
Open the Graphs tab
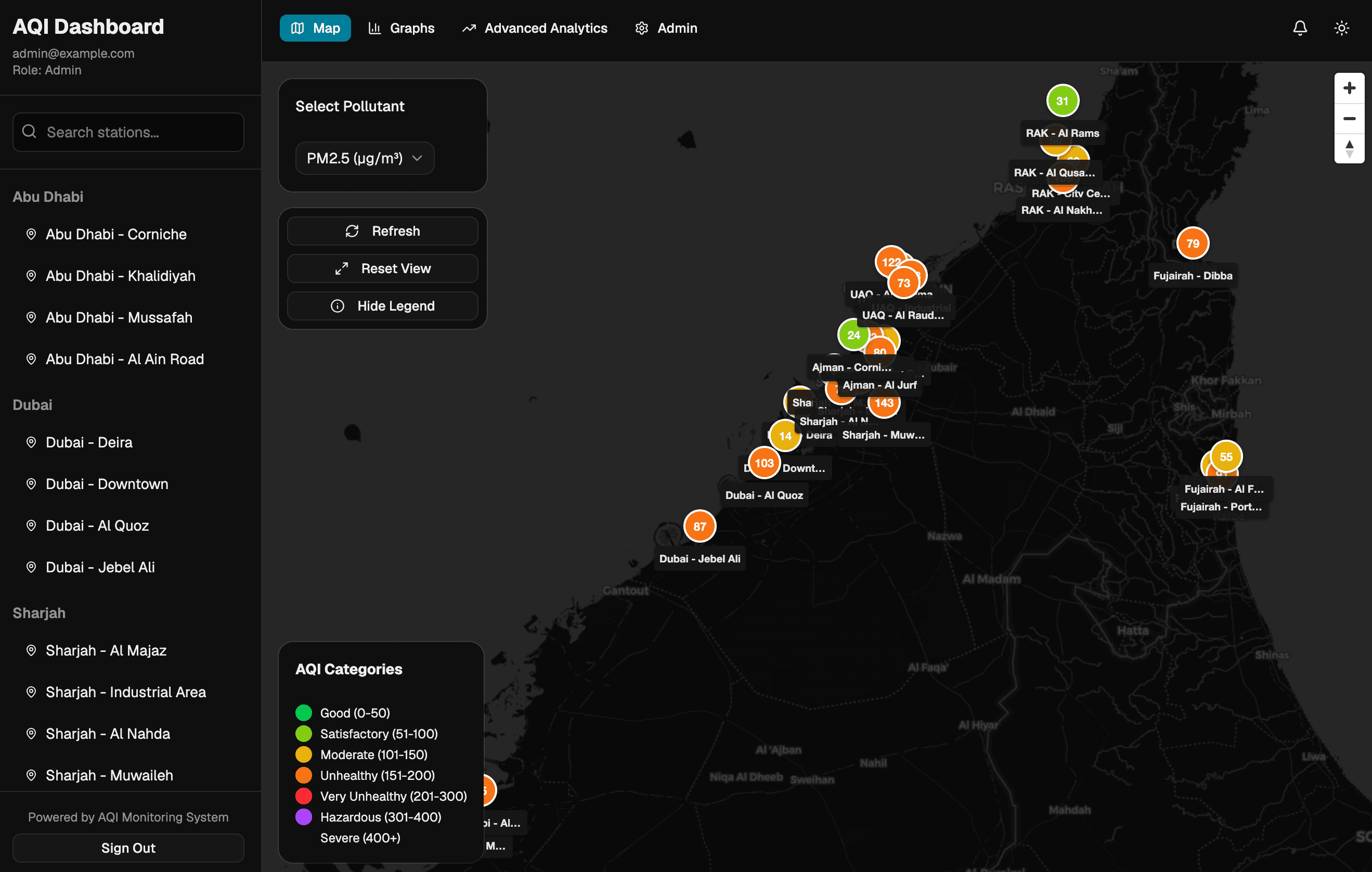(x=401, y=28)
